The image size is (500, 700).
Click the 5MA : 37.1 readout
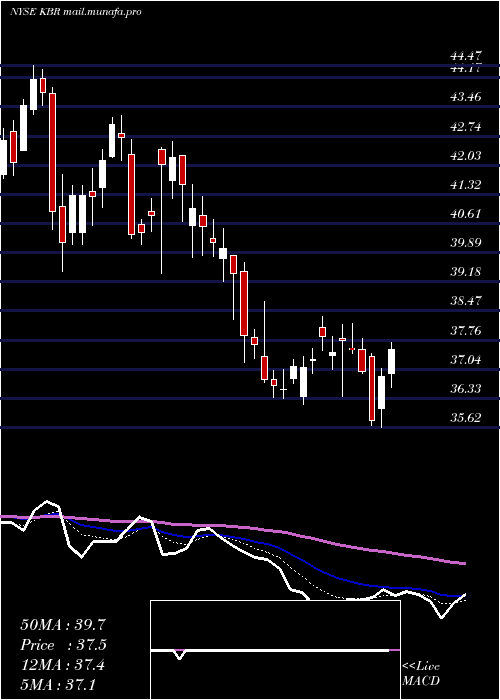click(x=58, y=684)
